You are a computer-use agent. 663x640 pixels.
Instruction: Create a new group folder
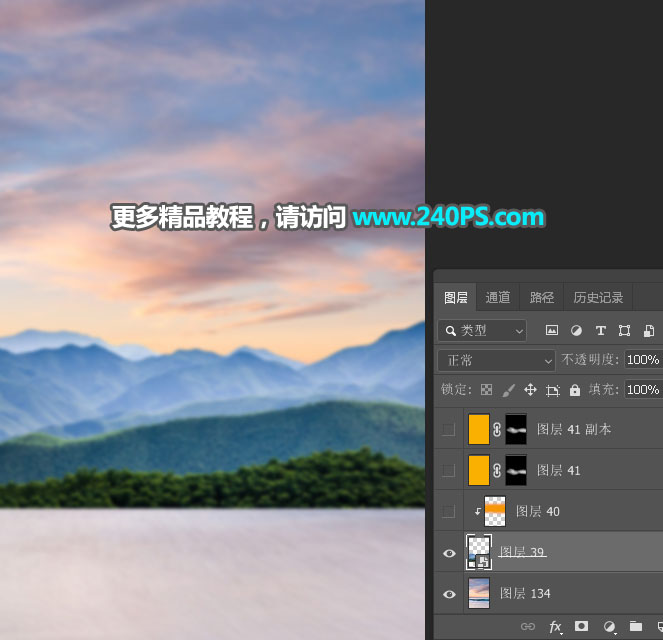click(x=636, y=626)
